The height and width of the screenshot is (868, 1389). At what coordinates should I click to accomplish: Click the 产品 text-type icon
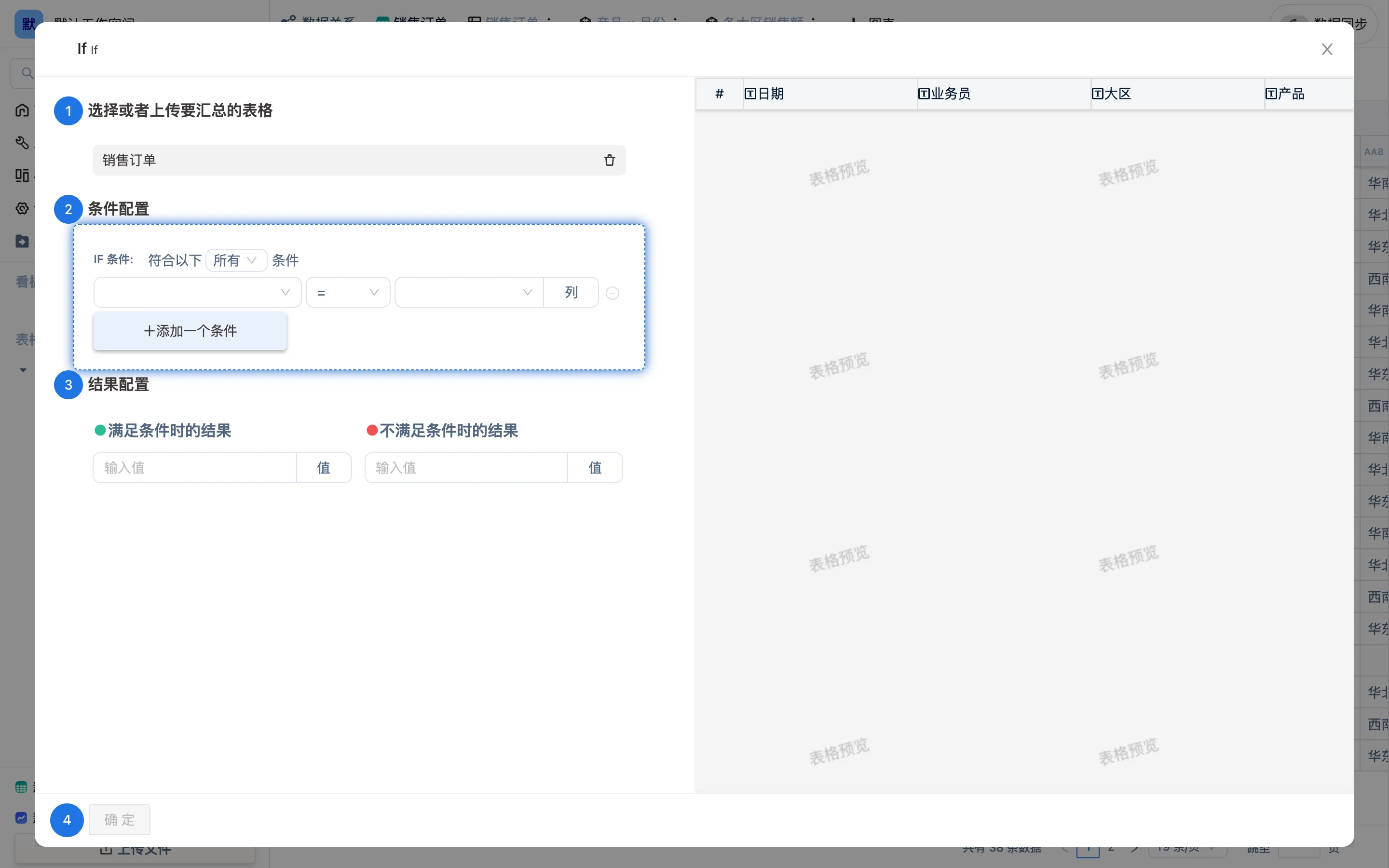point(1271,94)
